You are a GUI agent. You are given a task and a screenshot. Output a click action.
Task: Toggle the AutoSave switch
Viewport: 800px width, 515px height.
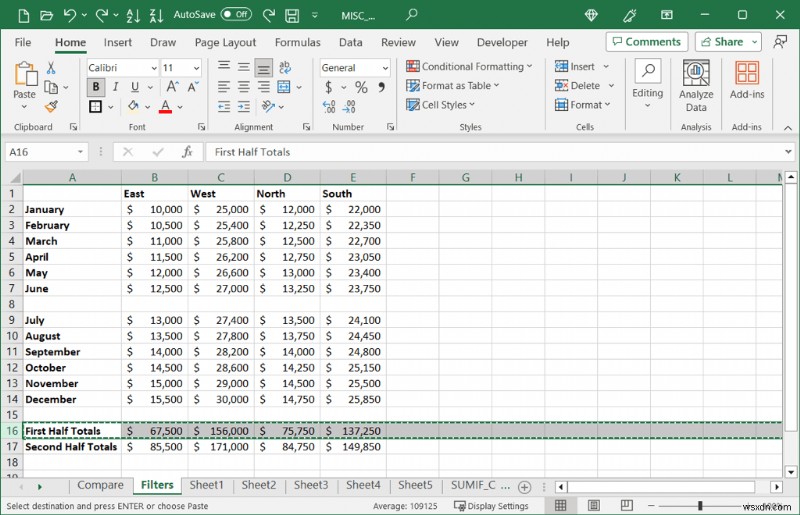point(236,15)
